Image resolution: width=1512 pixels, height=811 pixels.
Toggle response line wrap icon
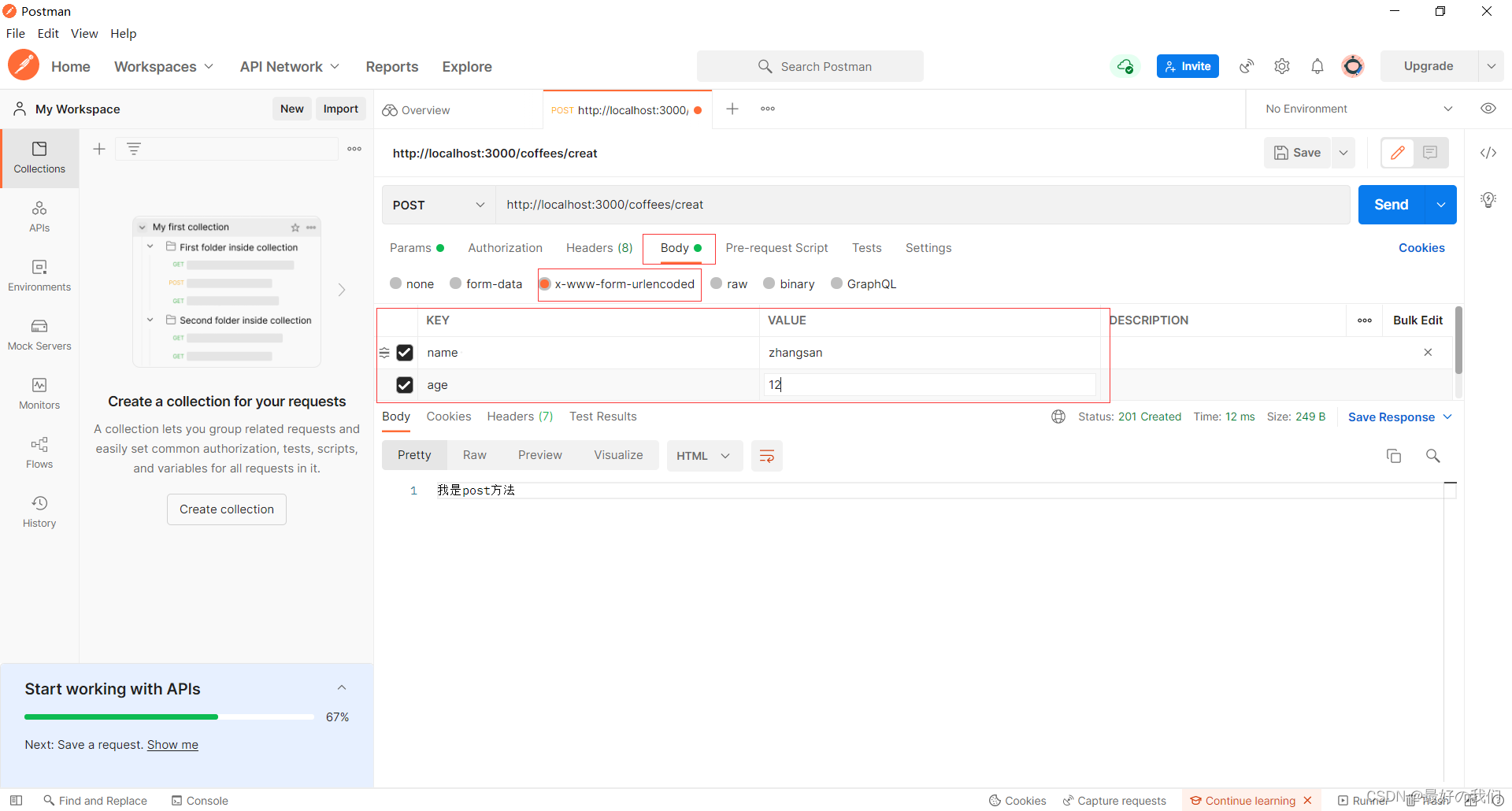coord(767,456)
